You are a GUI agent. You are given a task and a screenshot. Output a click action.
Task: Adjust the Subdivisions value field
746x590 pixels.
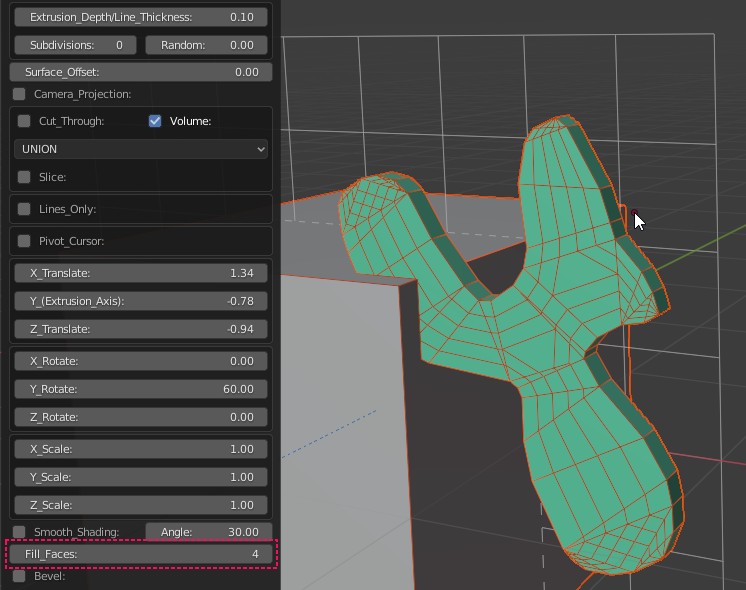(76, 45)
